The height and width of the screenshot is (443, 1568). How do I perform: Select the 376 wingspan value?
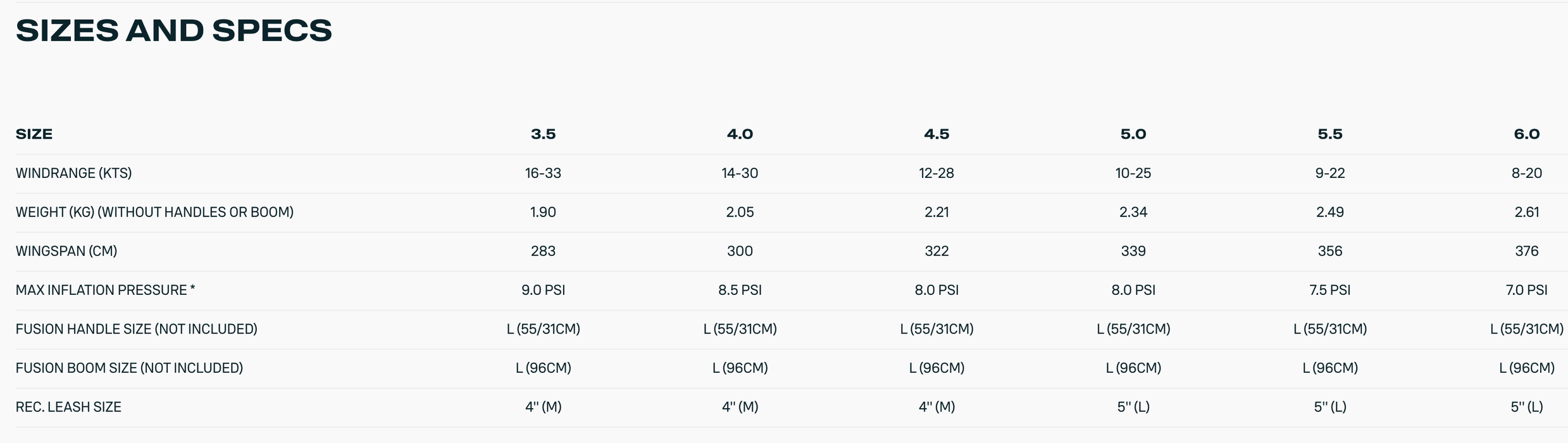click(x=1526, y=251)
